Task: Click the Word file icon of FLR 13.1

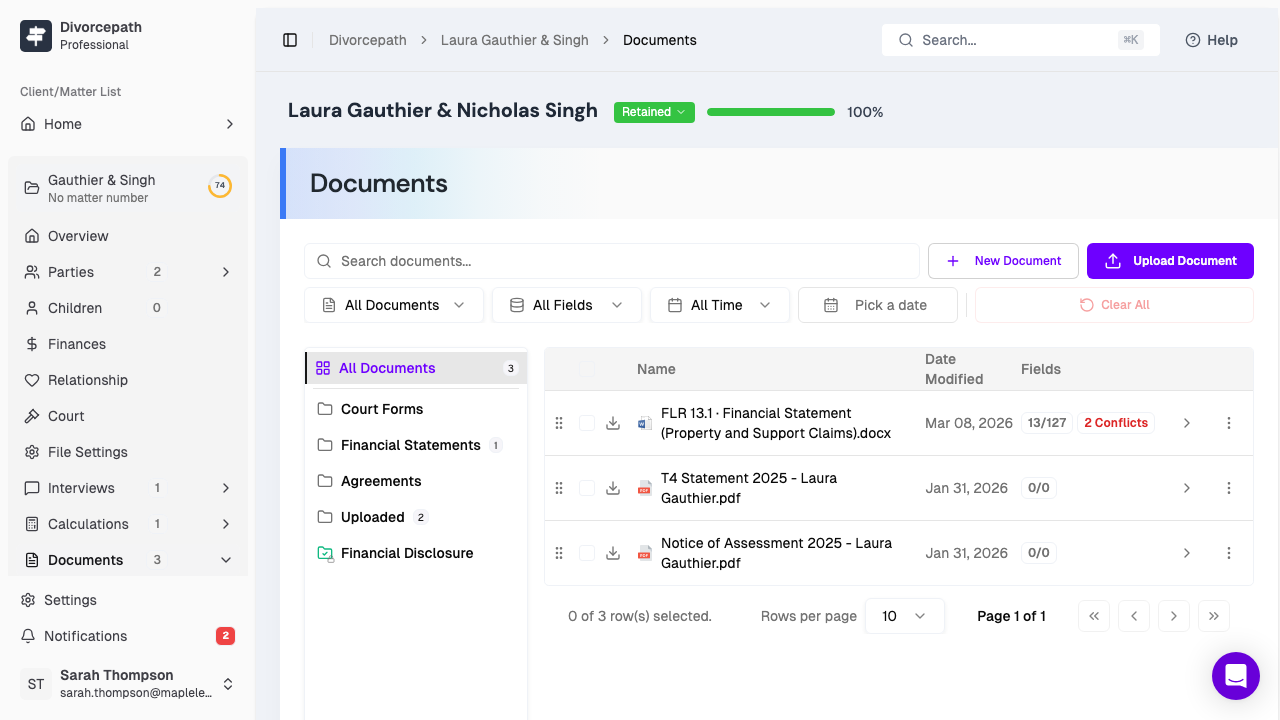Action: [644, 423]
